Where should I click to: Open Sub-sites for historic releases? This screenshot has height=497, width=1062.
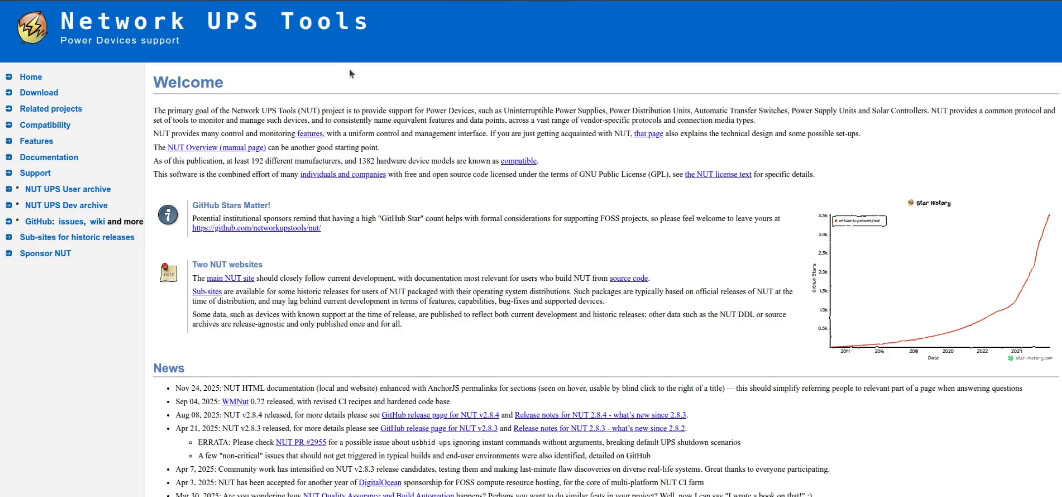tap(77, 238)
